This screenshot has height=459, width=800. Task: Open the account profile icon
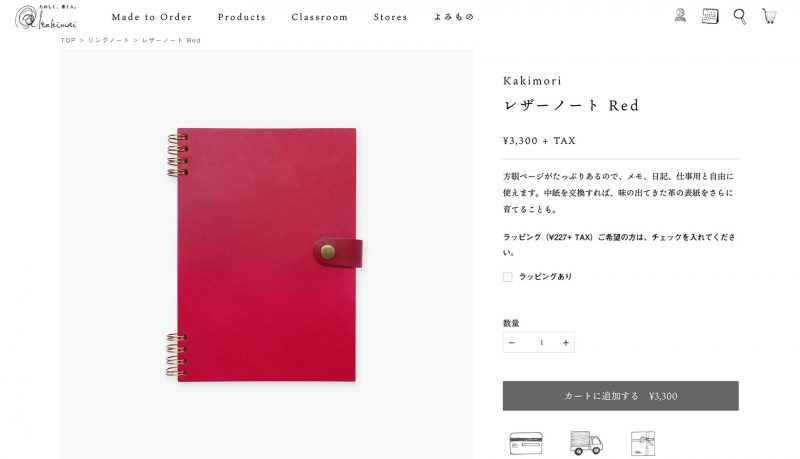click(x=680, y=16)
